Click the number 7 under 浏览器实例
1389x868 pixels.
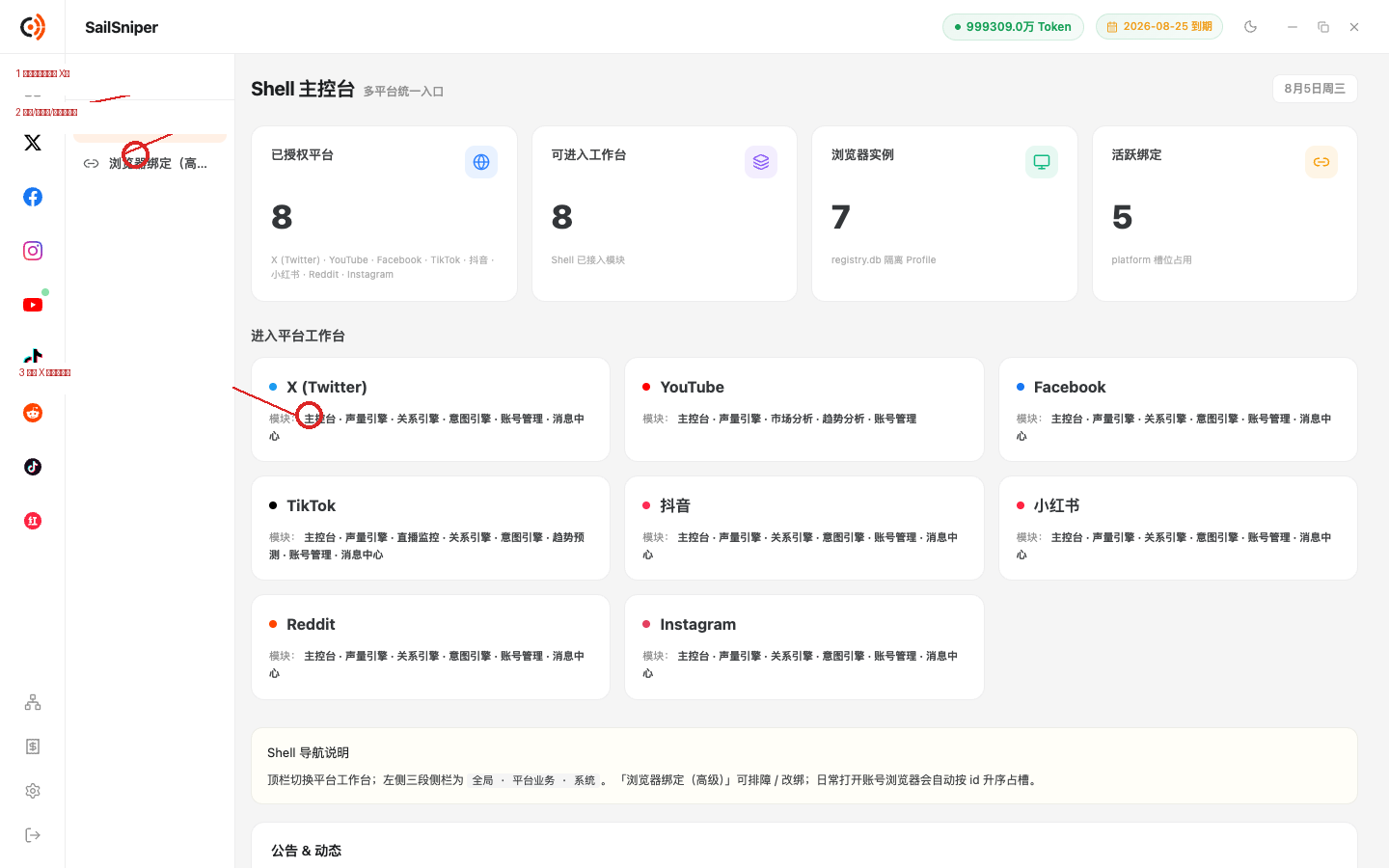[841, 217]
